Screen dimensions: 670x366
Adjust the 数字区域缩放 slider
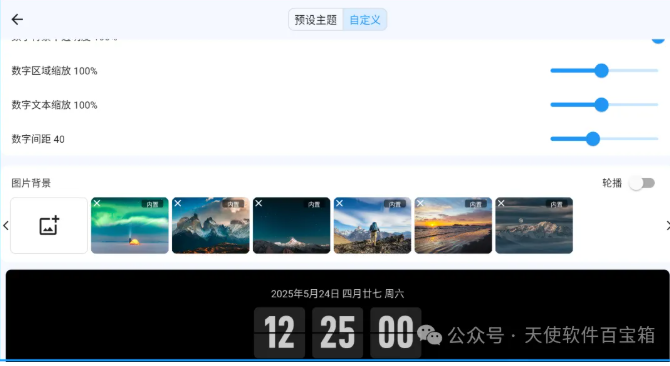(604, 70)
